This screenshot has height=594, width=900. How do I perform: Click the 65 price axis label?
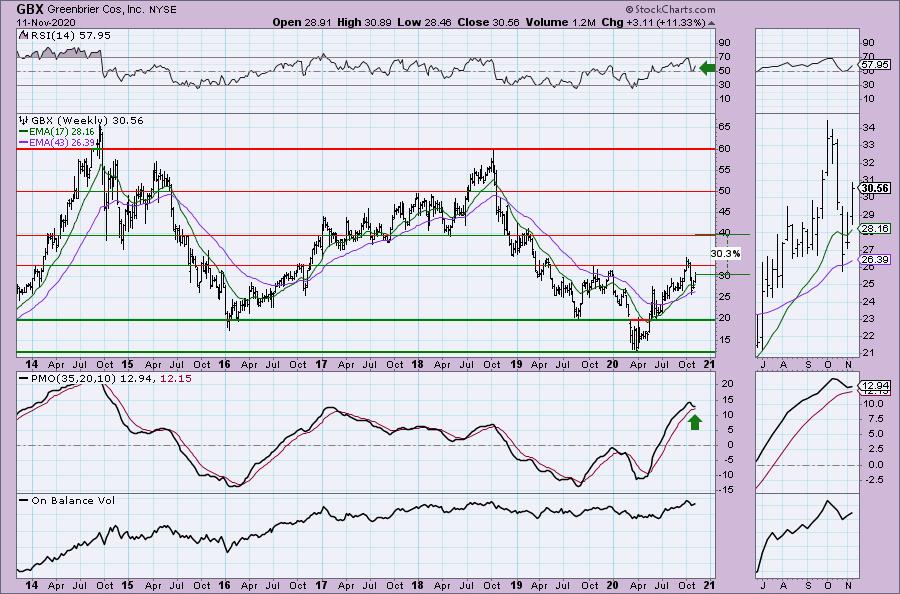click(x=725, y=126)
